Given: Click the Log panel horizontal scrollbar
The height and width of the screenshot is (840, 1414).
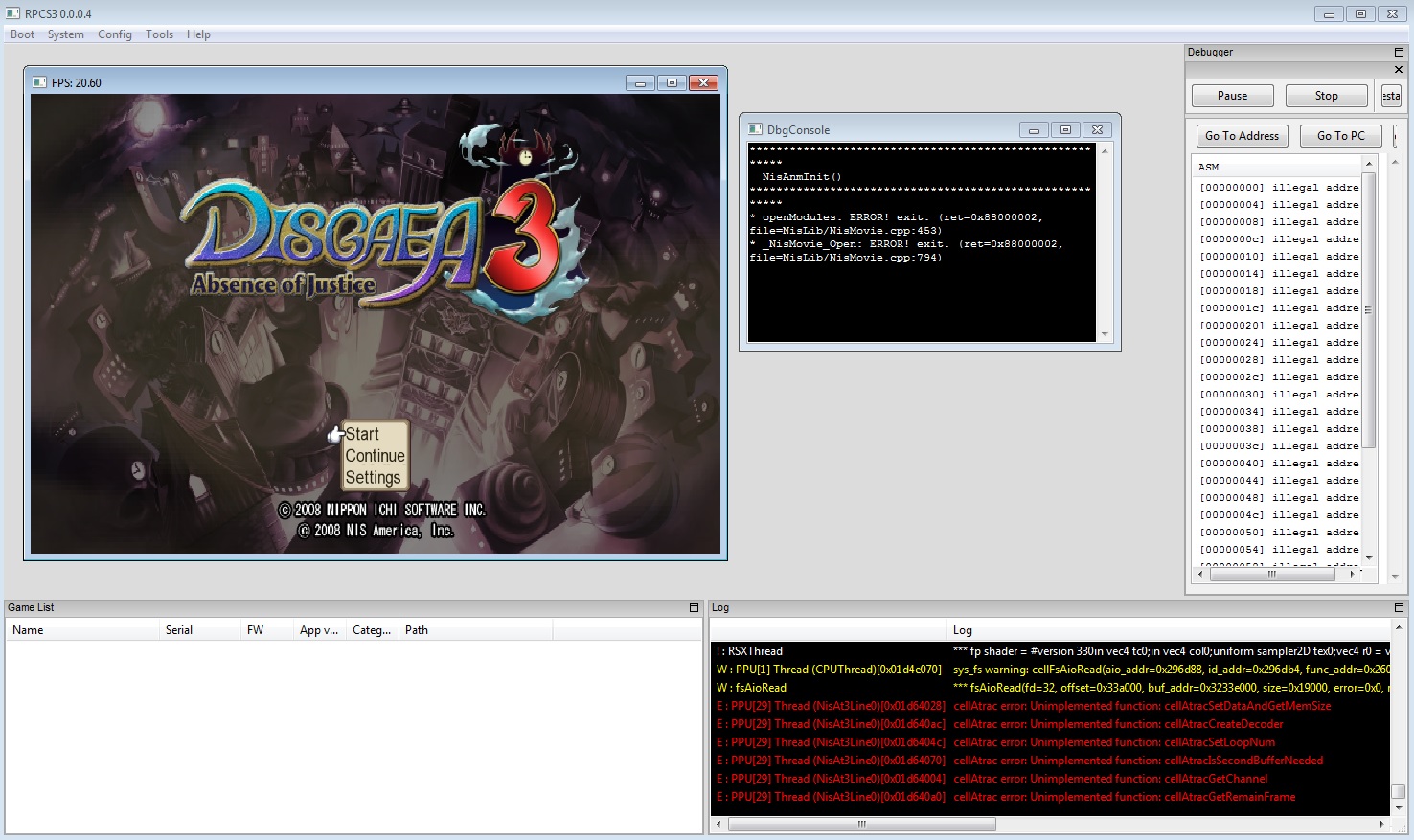Looking at the screenshot, I should [x=861, y=824].
